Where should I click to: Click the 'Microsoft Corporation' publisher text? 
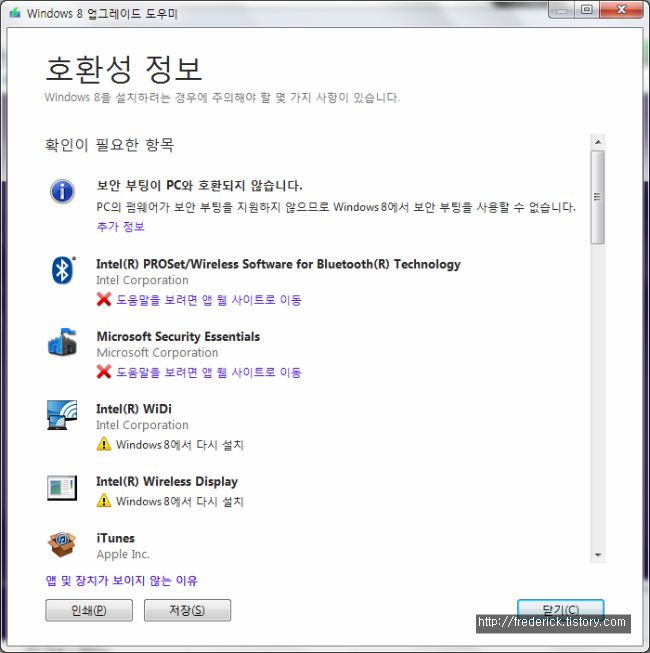coord(157,353)
